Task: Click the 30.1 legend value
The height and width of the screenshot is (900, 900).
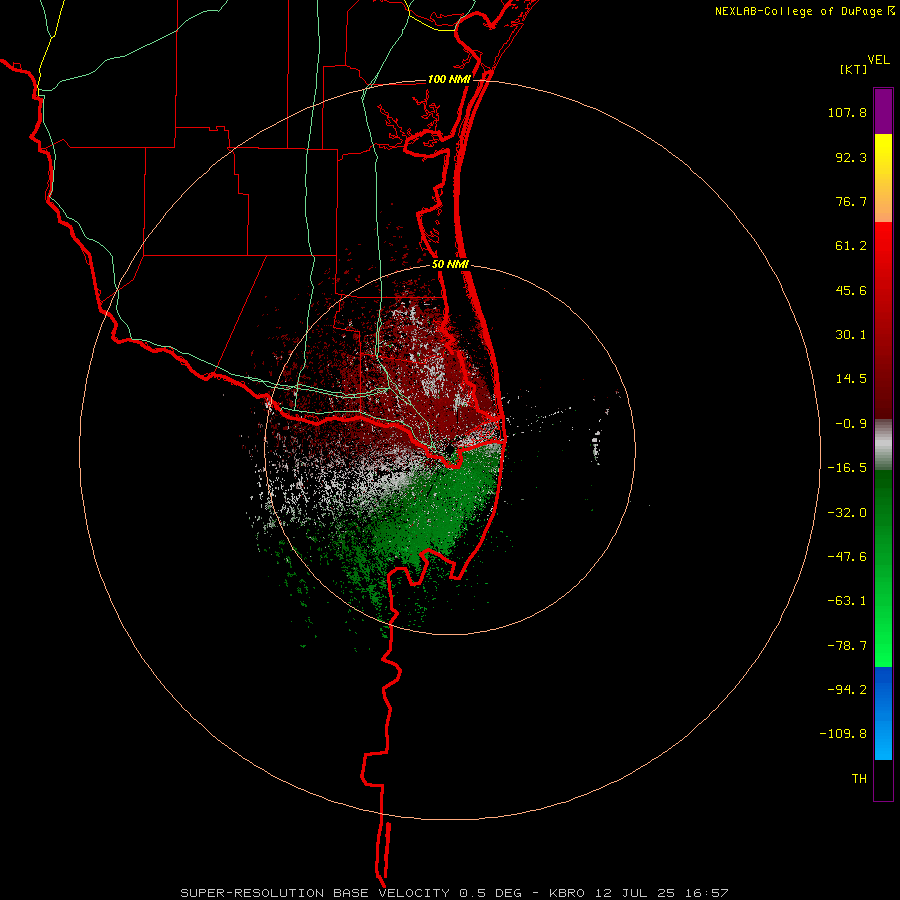Action: (851, 335)
